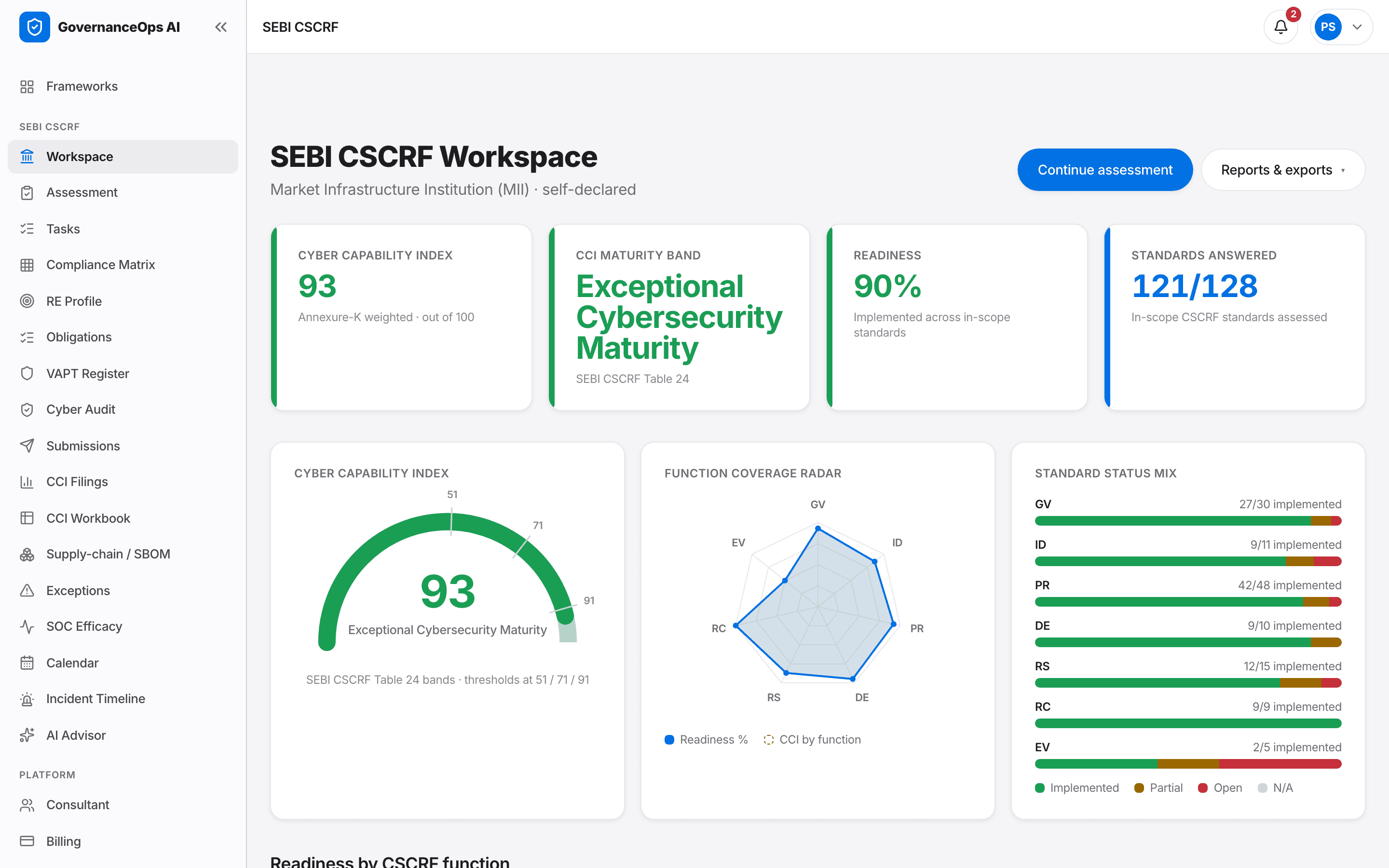Click the PS user avatar
This screenshot has height=868, width=1389.
coord(1328,27)
